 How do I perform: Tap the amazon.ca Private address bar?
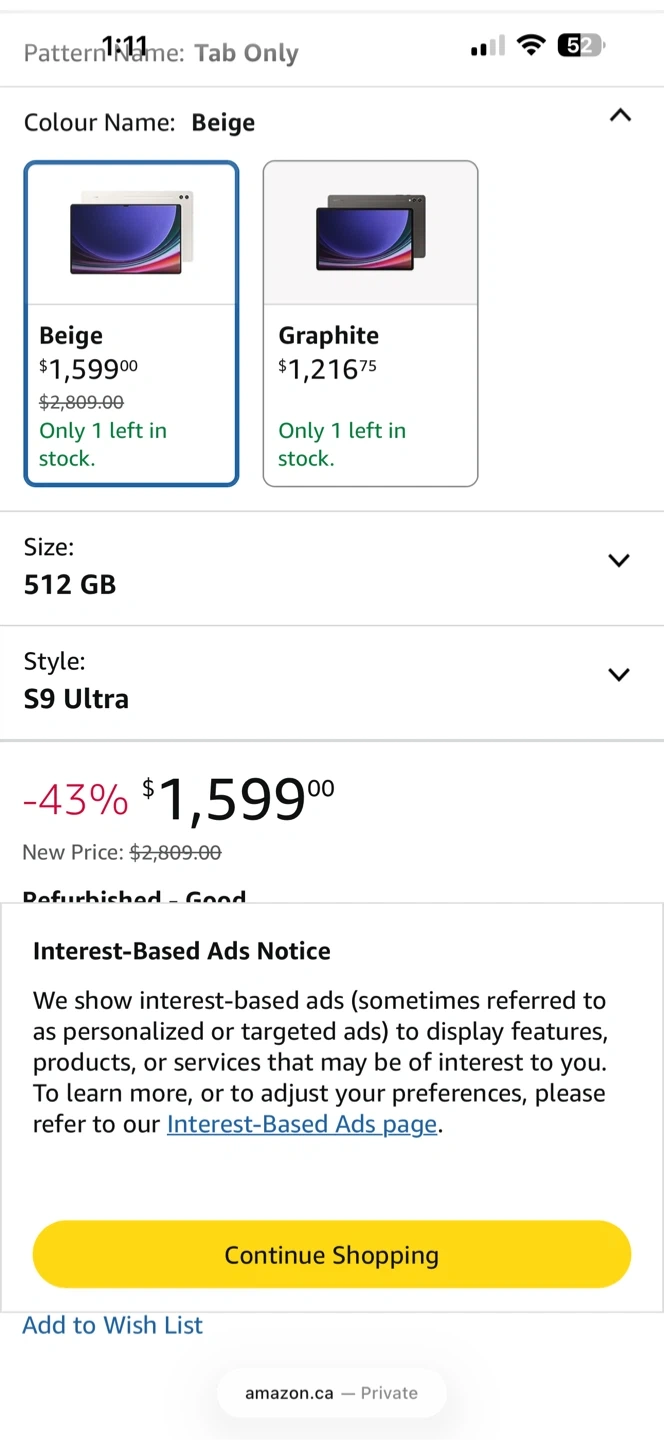331,1393
